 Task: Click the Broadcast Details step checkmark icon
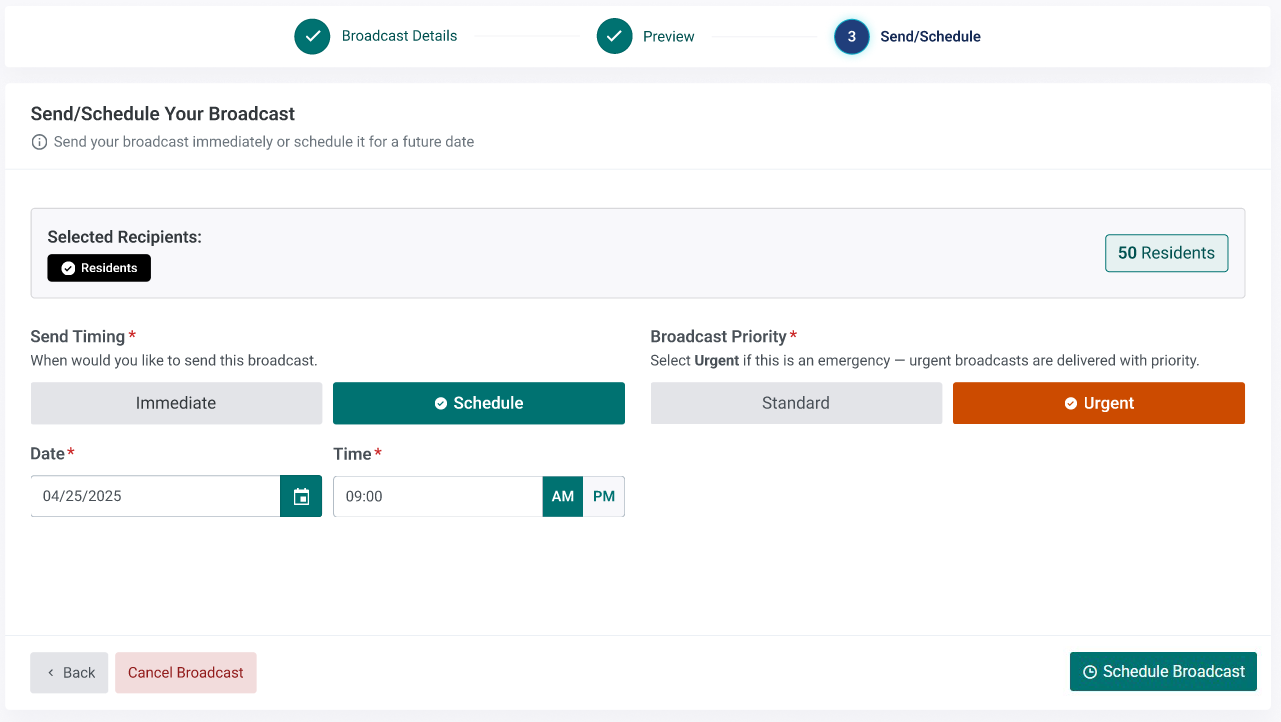(312, 36)
